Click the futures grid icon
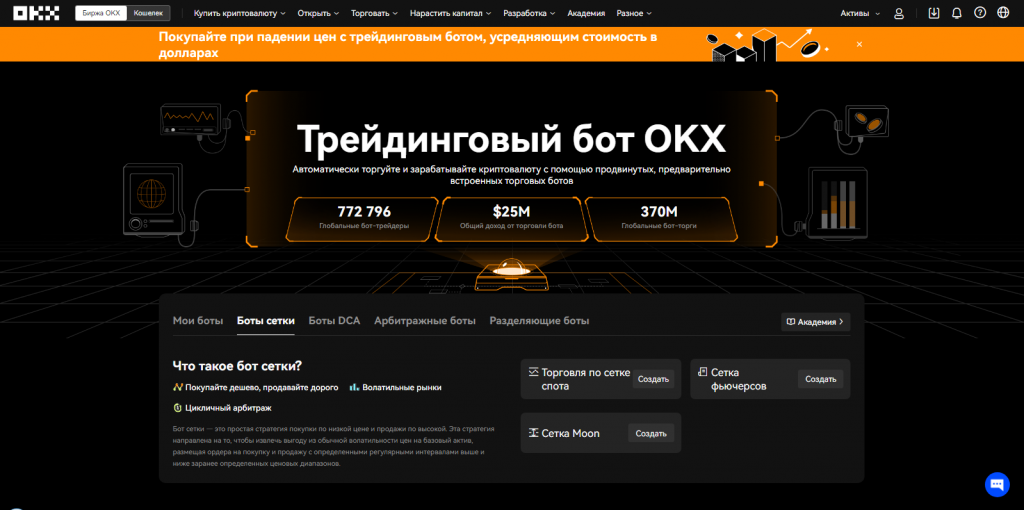Screen dimensions: 1024x510 click(703, 372)
